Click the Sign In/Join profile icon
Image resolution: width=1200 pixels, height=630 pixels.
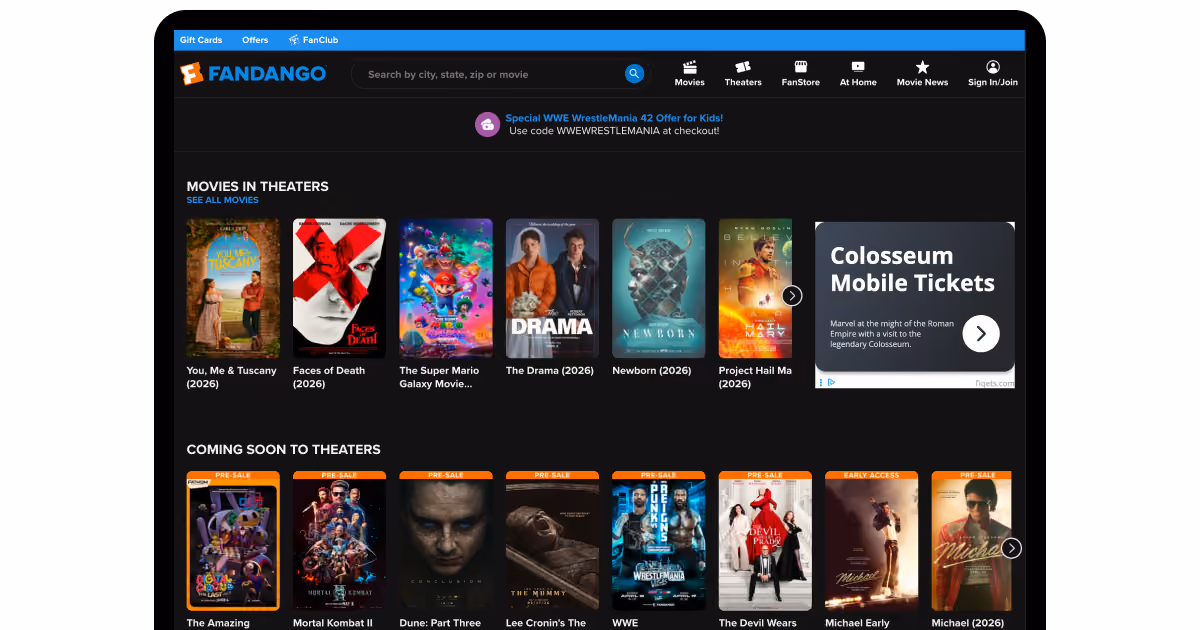993,67
